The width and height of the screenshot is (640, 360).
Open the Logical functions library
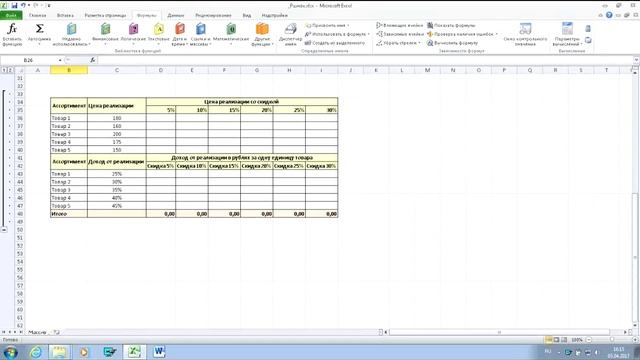pyautogui.click(x=133, y=34)
